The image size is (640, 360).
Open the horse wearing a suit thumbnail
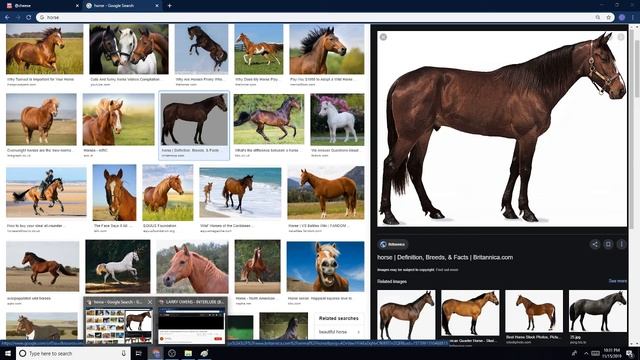point(42,326)
